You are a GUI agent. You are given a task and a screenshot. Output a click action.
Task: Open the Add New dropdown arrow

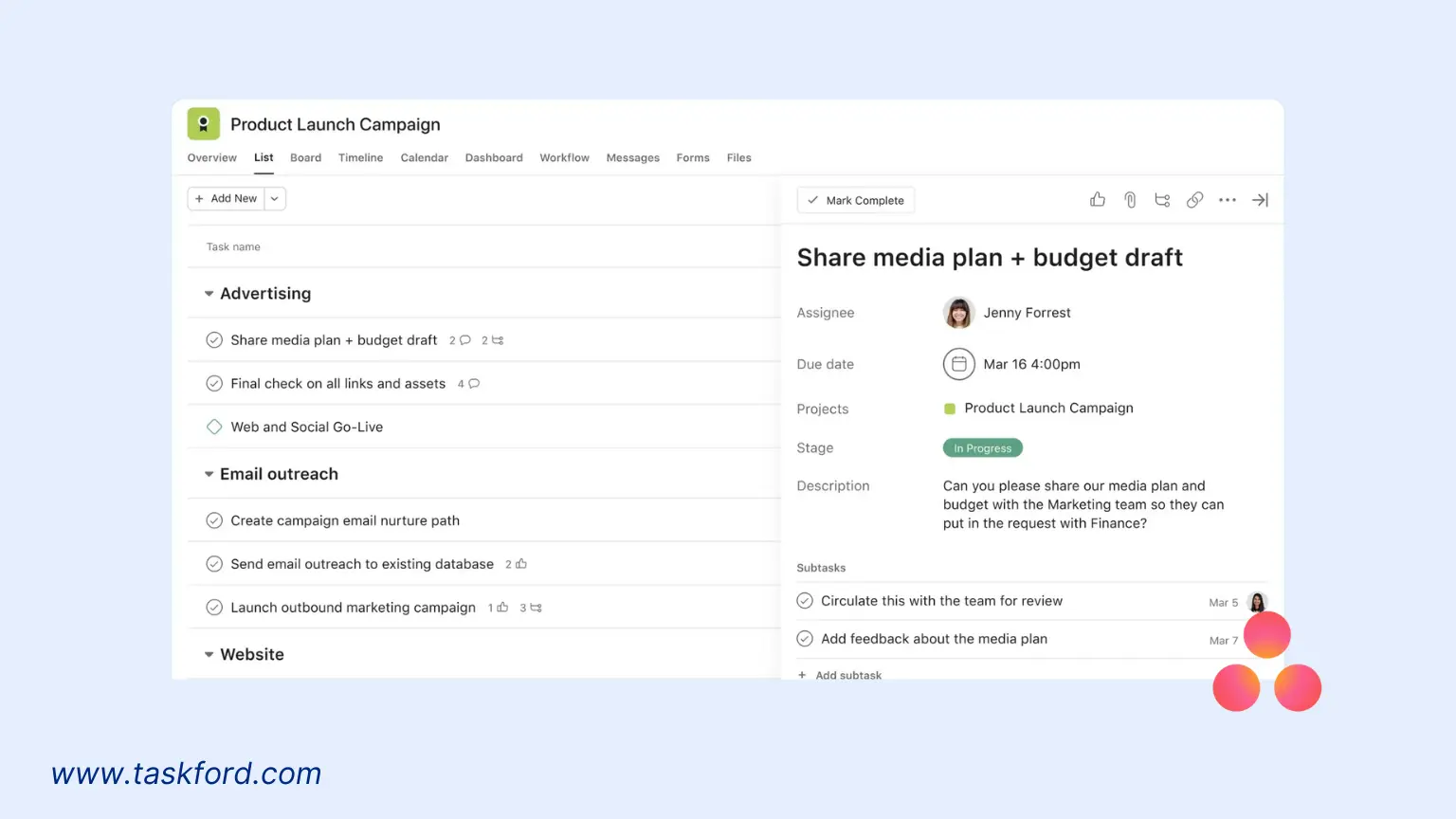[x=275, y=199]
